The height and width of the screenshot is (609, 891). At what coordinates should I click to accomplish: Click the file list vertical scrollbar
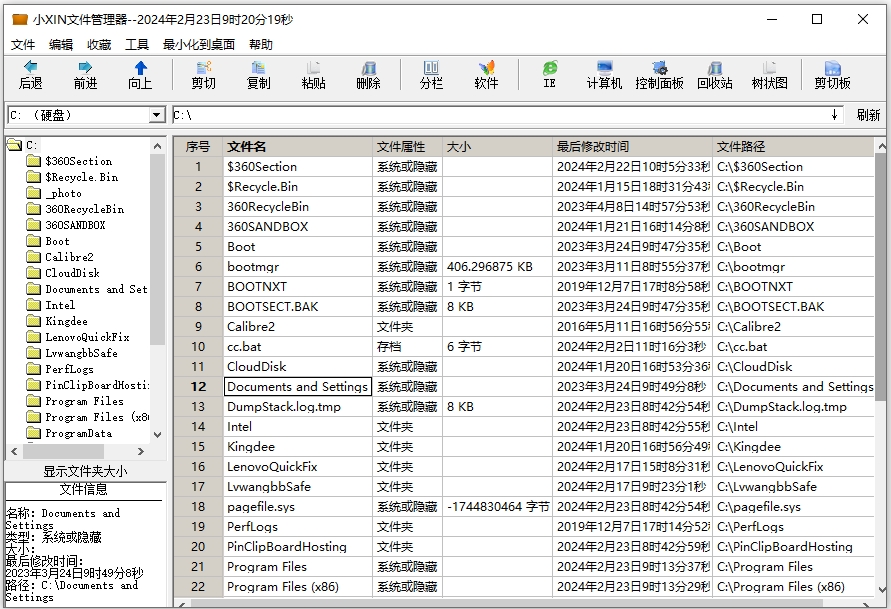(881, 300)
